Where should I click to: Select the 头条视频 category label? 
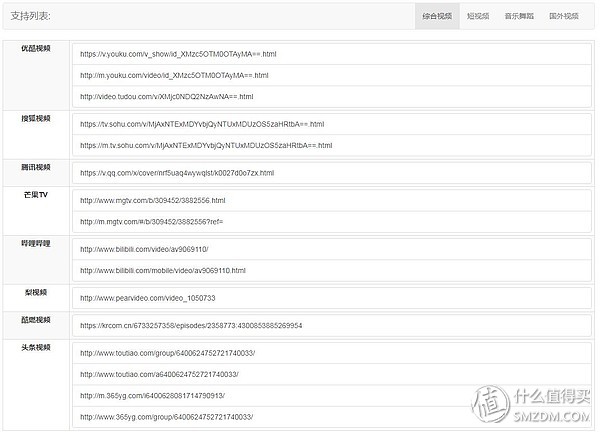[36, 347]
